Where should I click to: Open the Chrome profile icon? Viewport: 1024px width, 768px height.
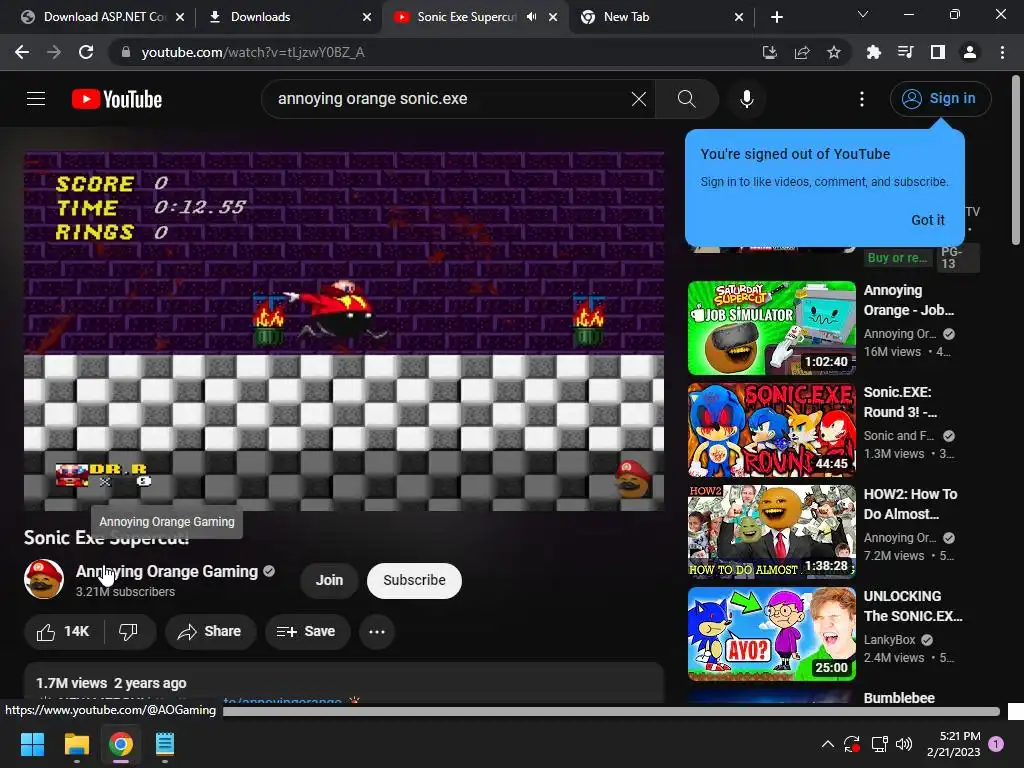click(x=970, y=52)
